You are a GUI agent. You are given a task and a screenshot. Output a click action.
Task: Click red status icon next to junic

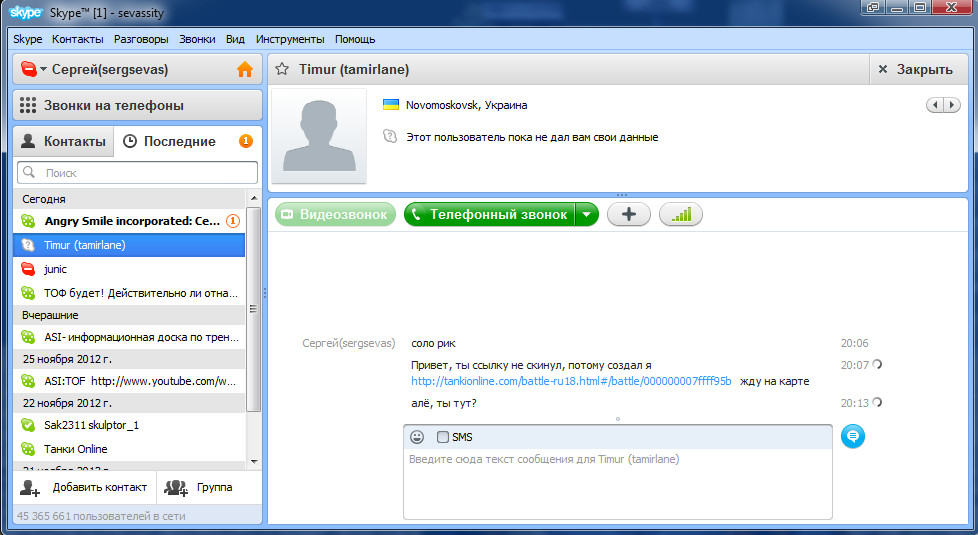28,269
